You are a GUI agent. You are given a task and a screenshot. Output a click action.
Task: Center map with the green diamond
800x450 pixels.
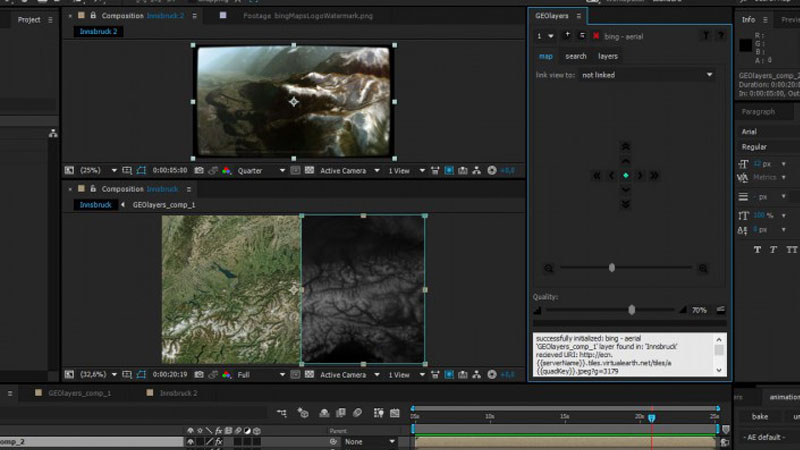pos(626,176)
